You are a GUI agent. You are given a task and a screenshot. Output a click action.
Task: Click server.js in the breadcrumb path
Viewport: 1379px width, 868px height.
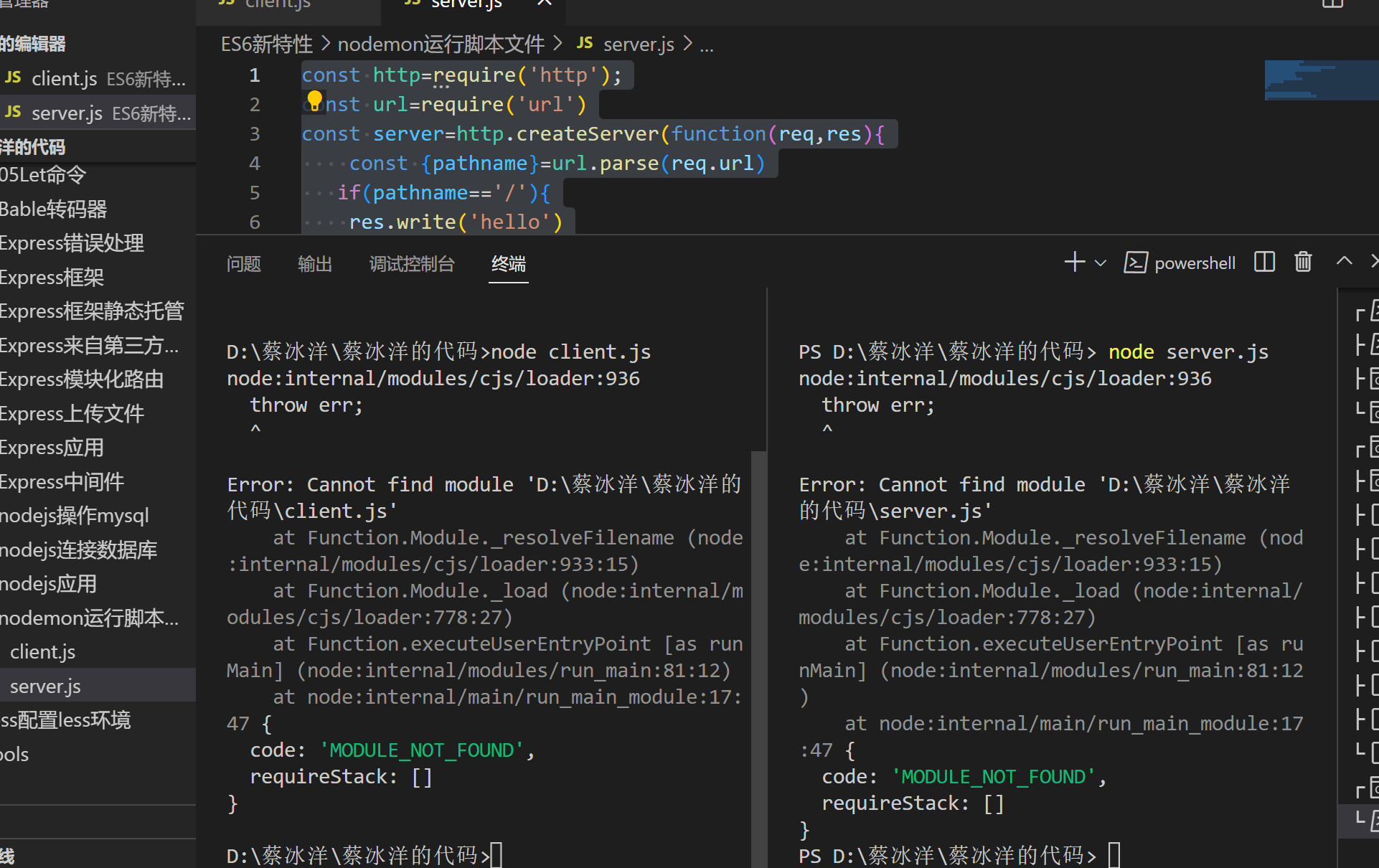click(x=639, y=44)
